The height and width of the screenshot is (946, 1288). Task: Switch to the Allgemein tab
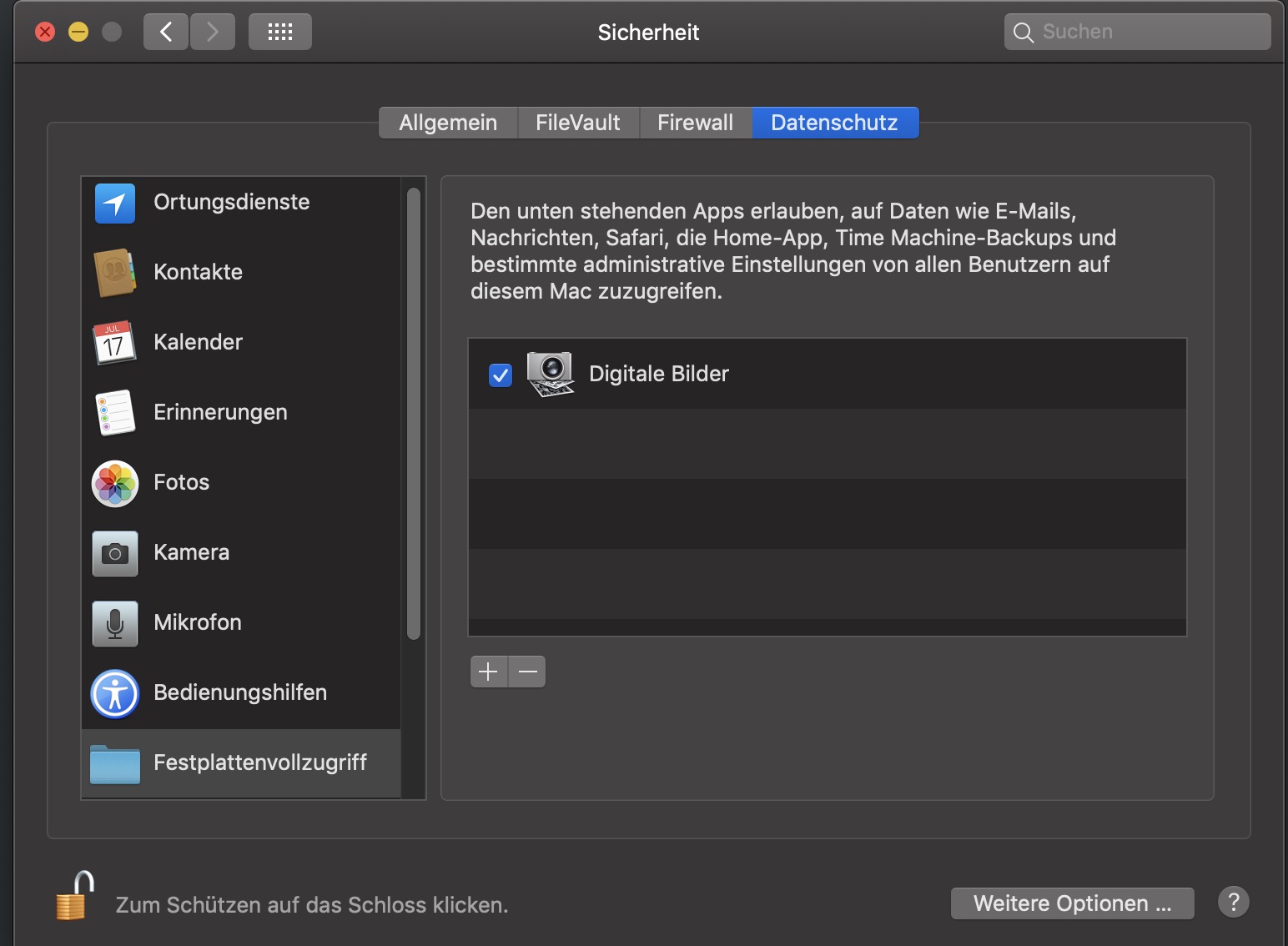click(448, 123)
